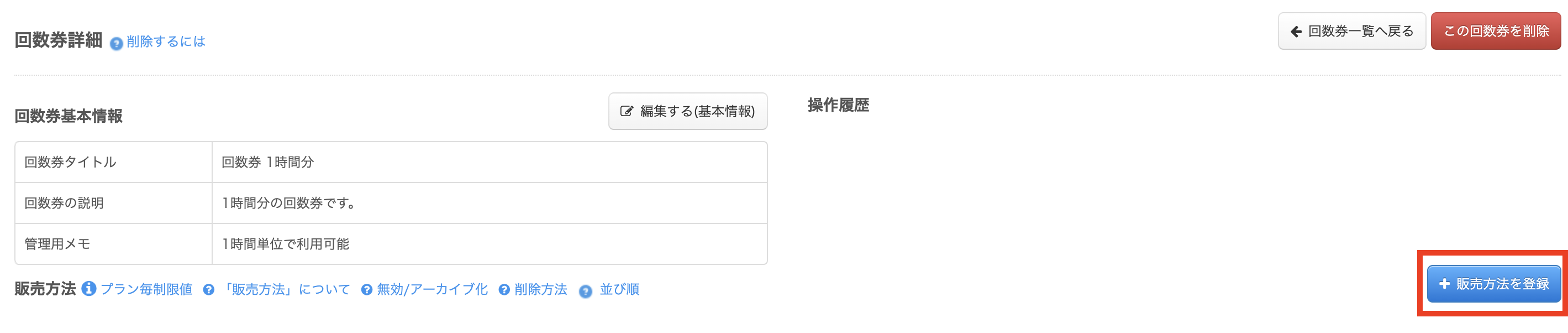The height and width of the screenshot is (333, 1568).
Task: Open the プラン毎制限値 link
Action: (x=146, y=289)
